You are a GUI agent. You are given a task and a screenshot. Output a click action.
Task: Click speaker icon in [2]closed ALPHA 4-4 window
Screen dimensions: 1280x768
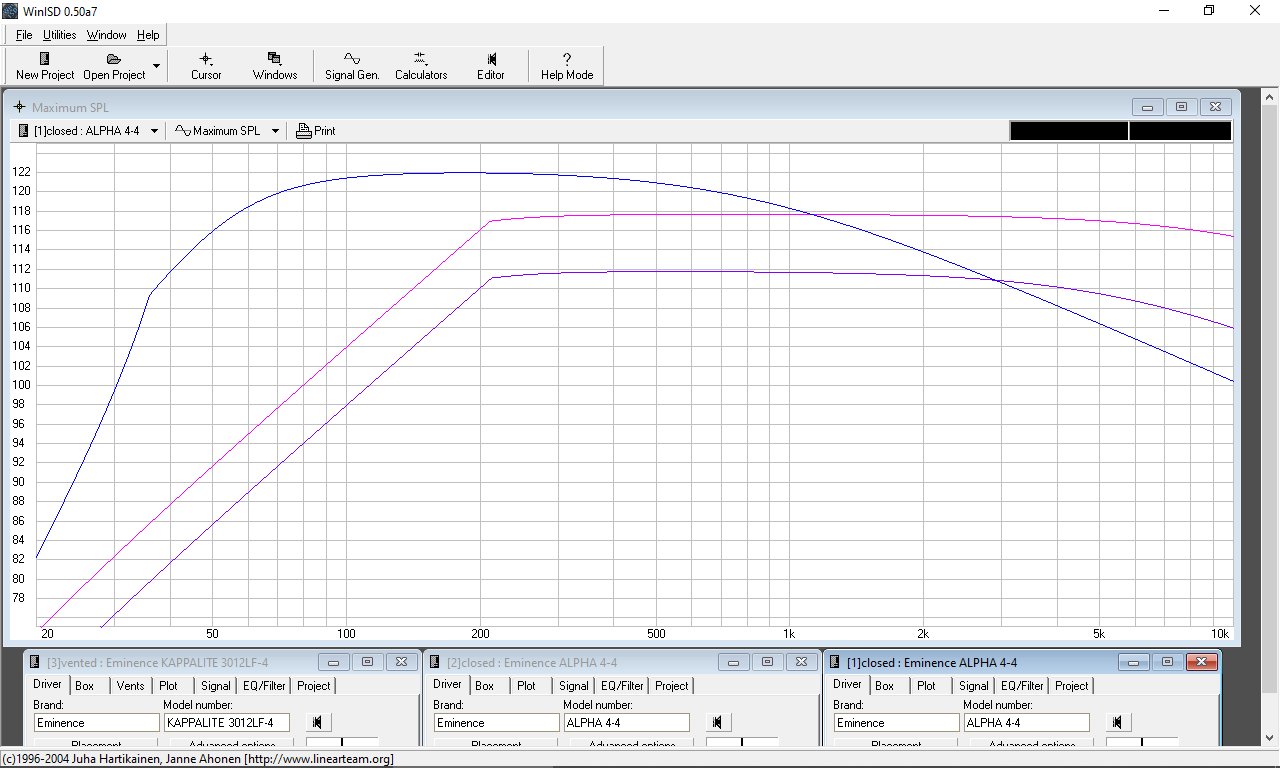click(x=717, y=722)
